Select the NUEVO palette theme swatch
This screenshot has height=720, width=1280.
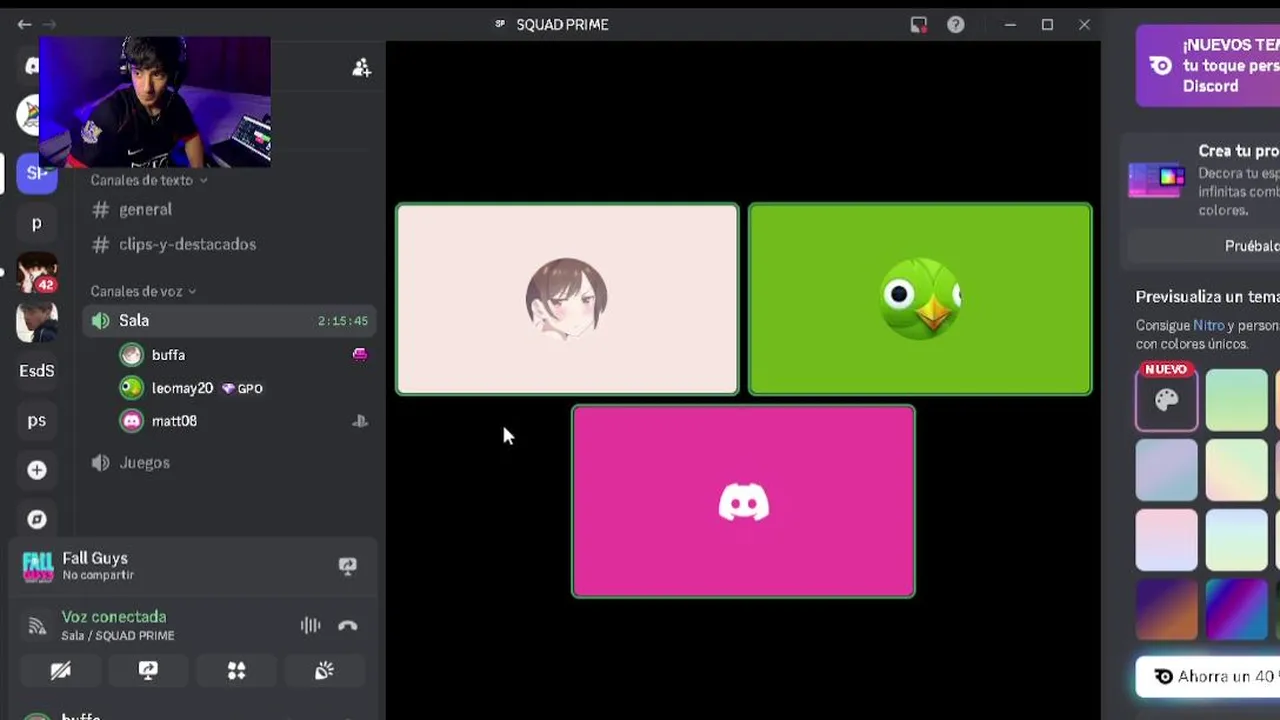coord(1166,400)
